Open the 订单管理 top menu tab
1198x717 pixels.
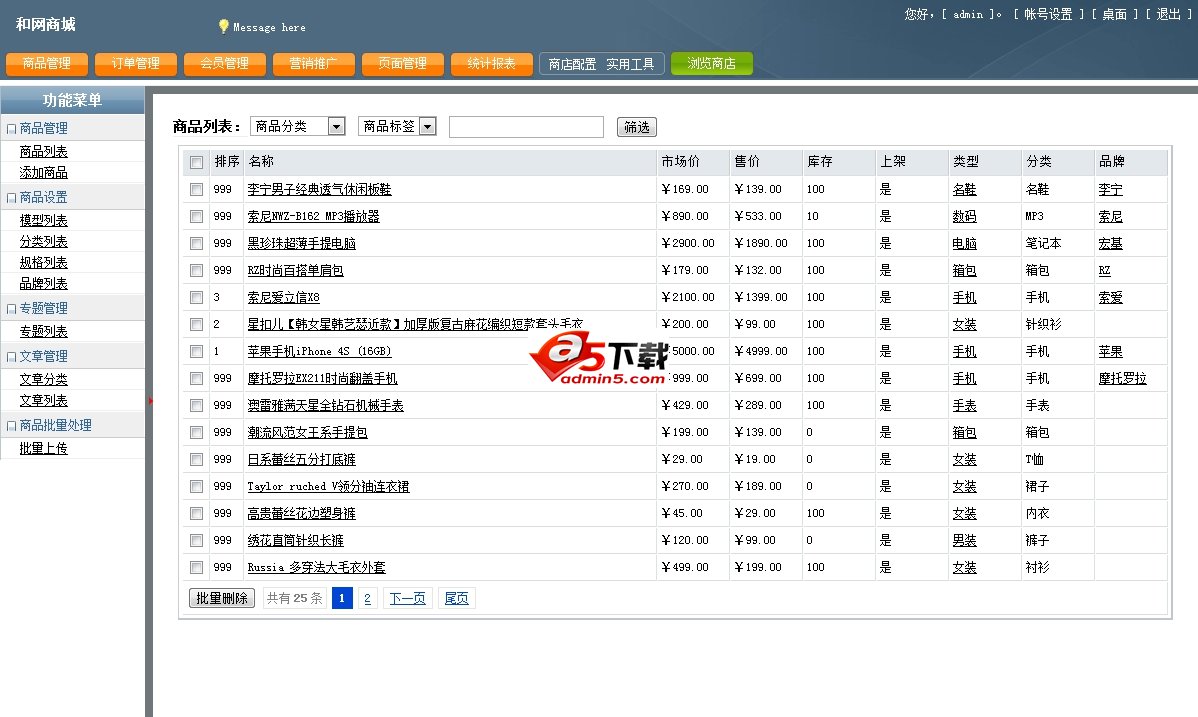[x=136, y=63]
